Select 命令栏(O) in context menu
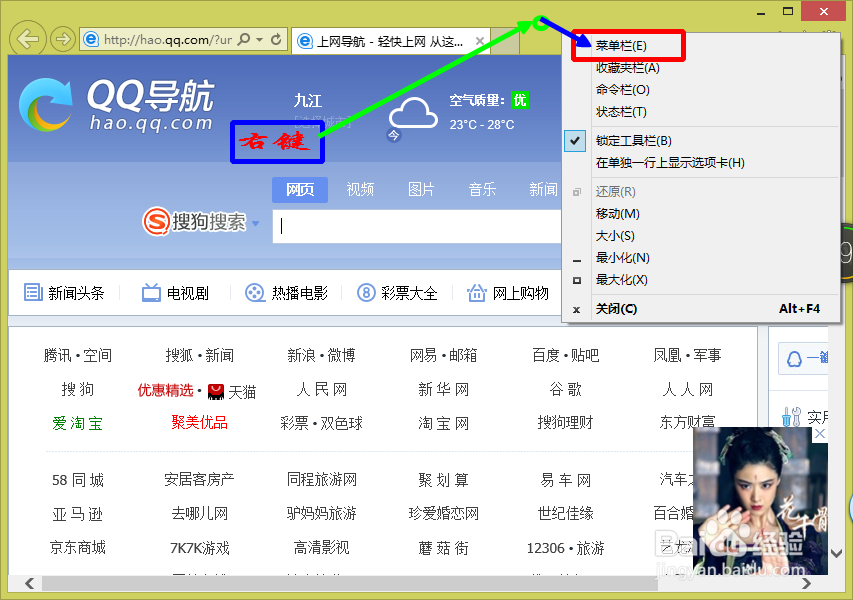 pyautogui.click(x=622, y=90)
